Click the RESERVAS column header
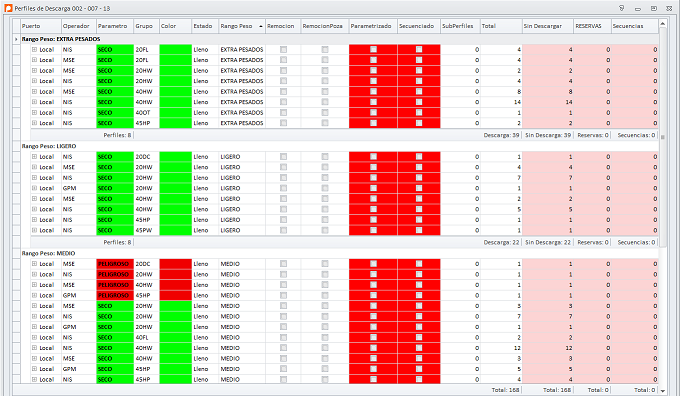The height and width of the screenshot is (396, 680). point(592,26)
